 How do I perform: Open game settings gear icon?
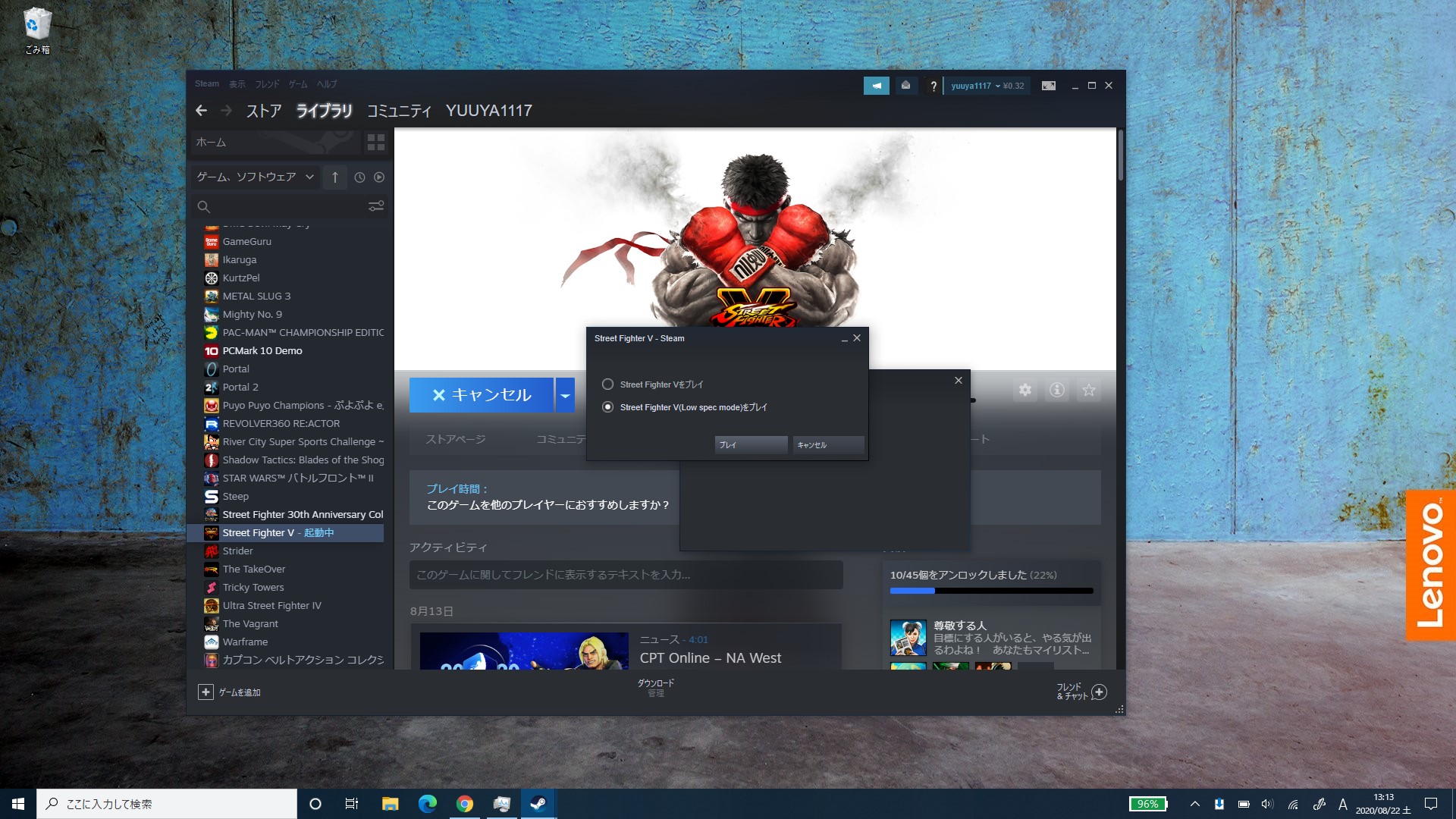point(1025,390)
